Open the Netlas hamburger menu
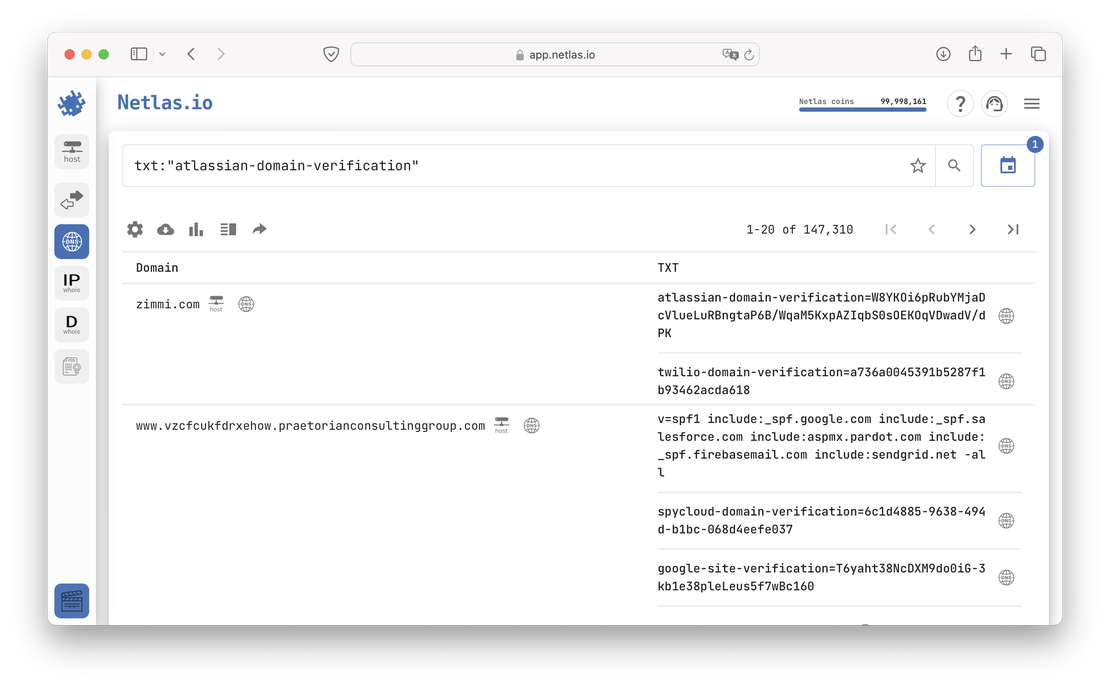Screen dimensions: 1110x688 click(1031, 103)
